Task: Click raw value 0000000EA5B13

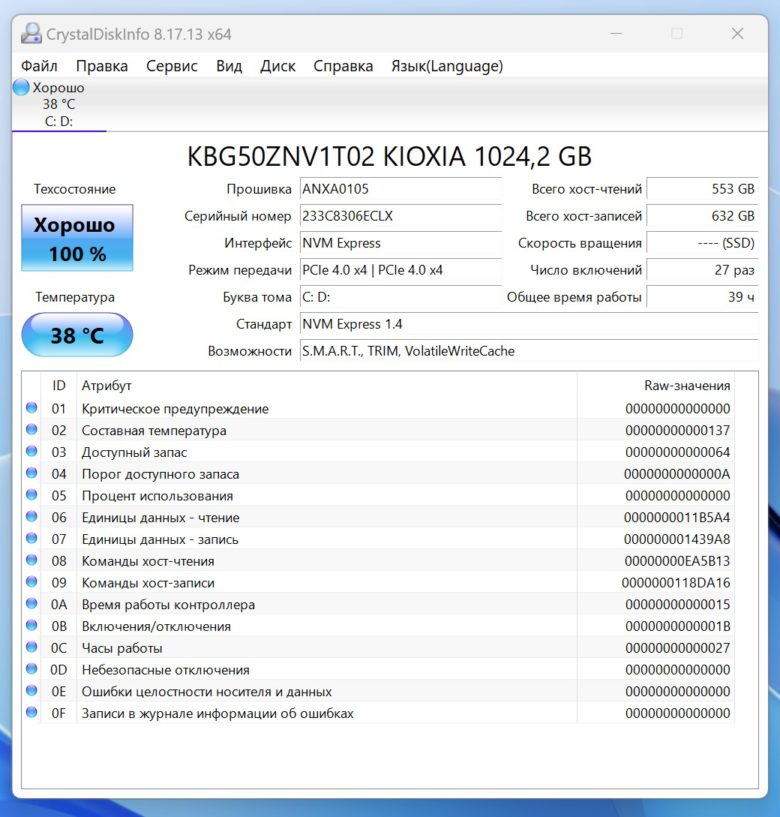Action: click(x=677, y=561)
